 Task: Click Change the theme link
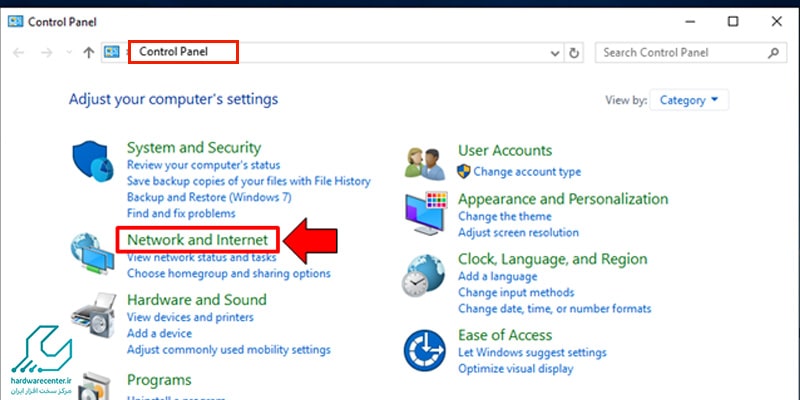pos(505,216)
